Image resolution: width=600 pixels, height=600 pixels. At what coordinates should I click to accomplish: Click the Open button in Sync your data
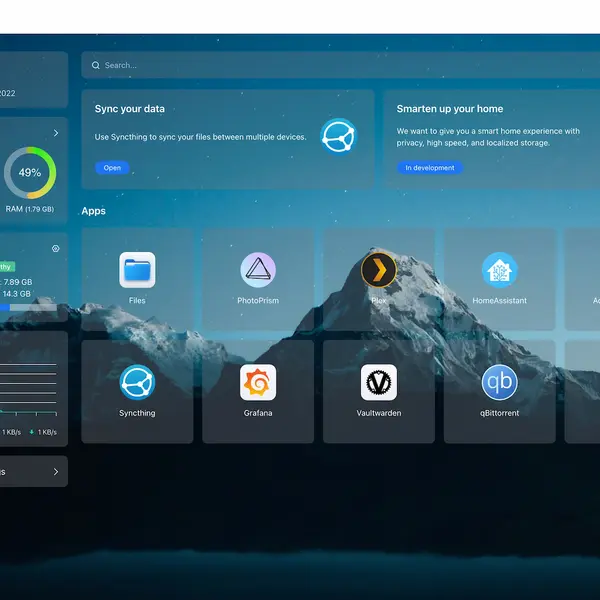(x=112, y=168)
